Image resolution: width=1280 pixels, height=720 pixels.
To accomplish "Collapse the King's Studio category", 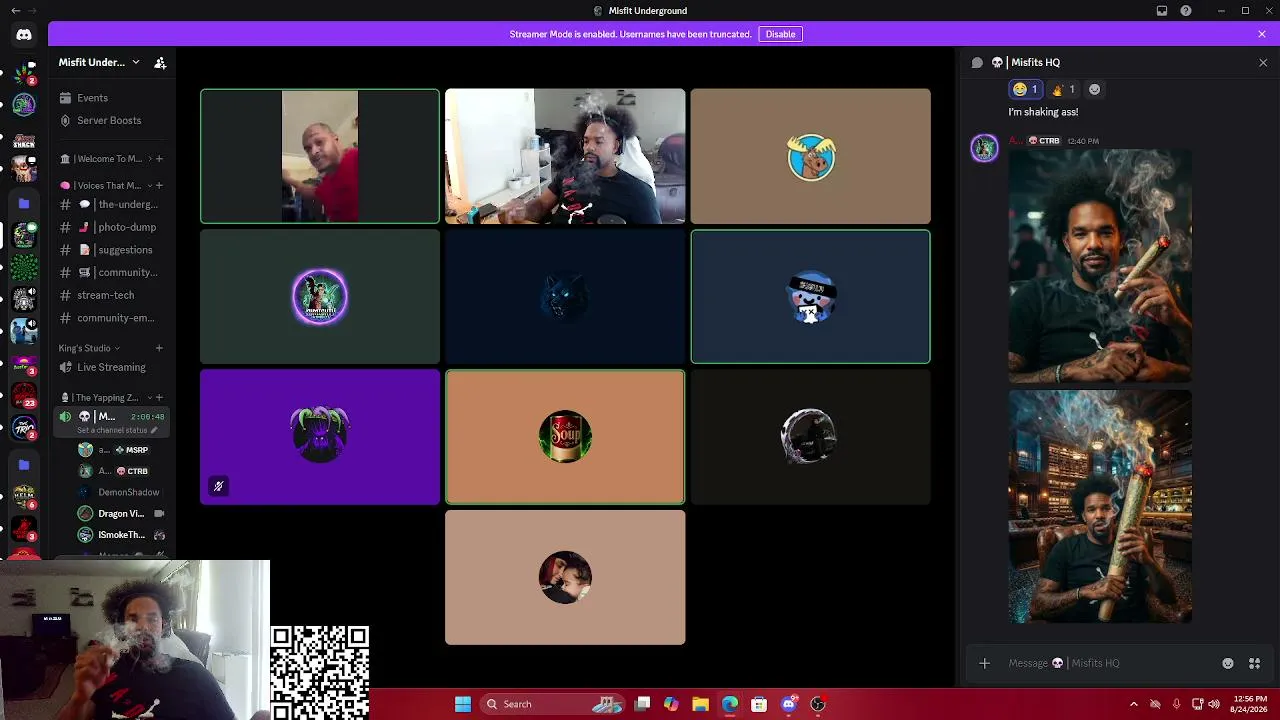I will coord(88,348).
